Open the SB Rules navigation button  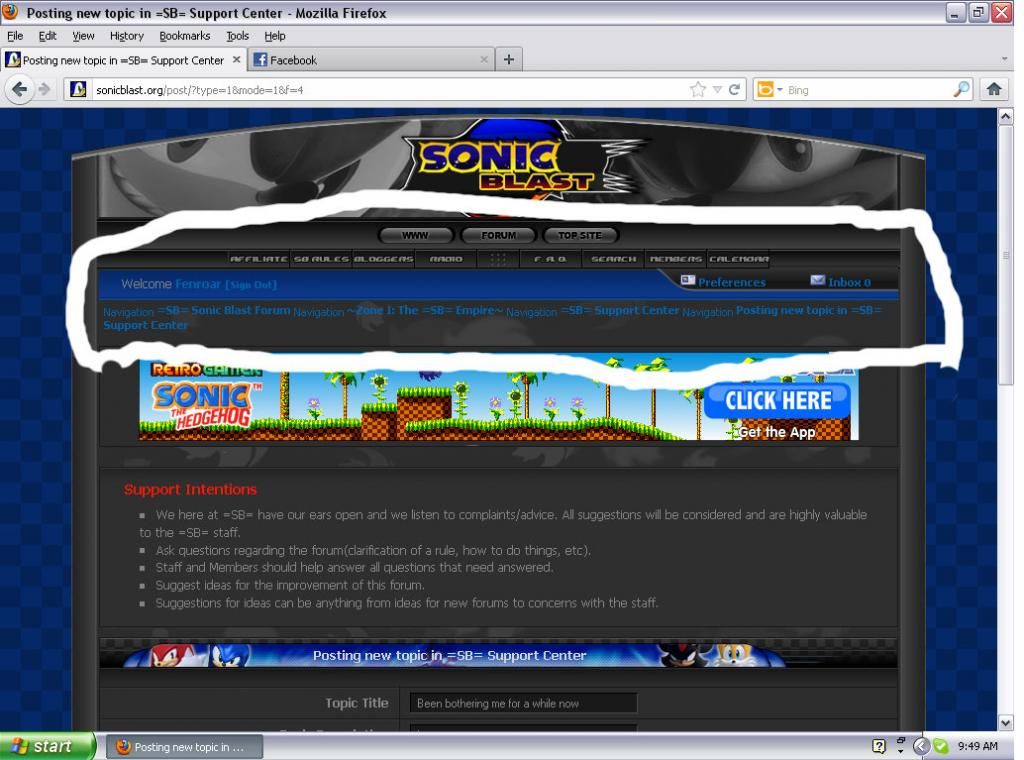321,259
